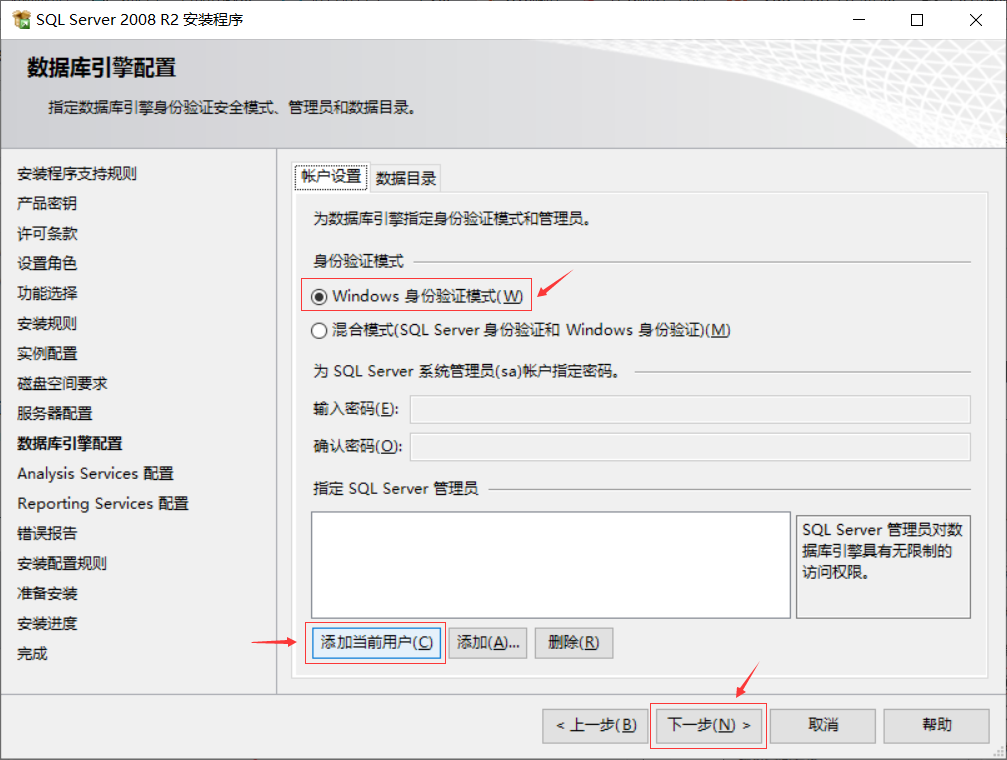Click the 添加当前用户(C) button
The height and width of the screenshot is (760, 1007).
point(377,642)
